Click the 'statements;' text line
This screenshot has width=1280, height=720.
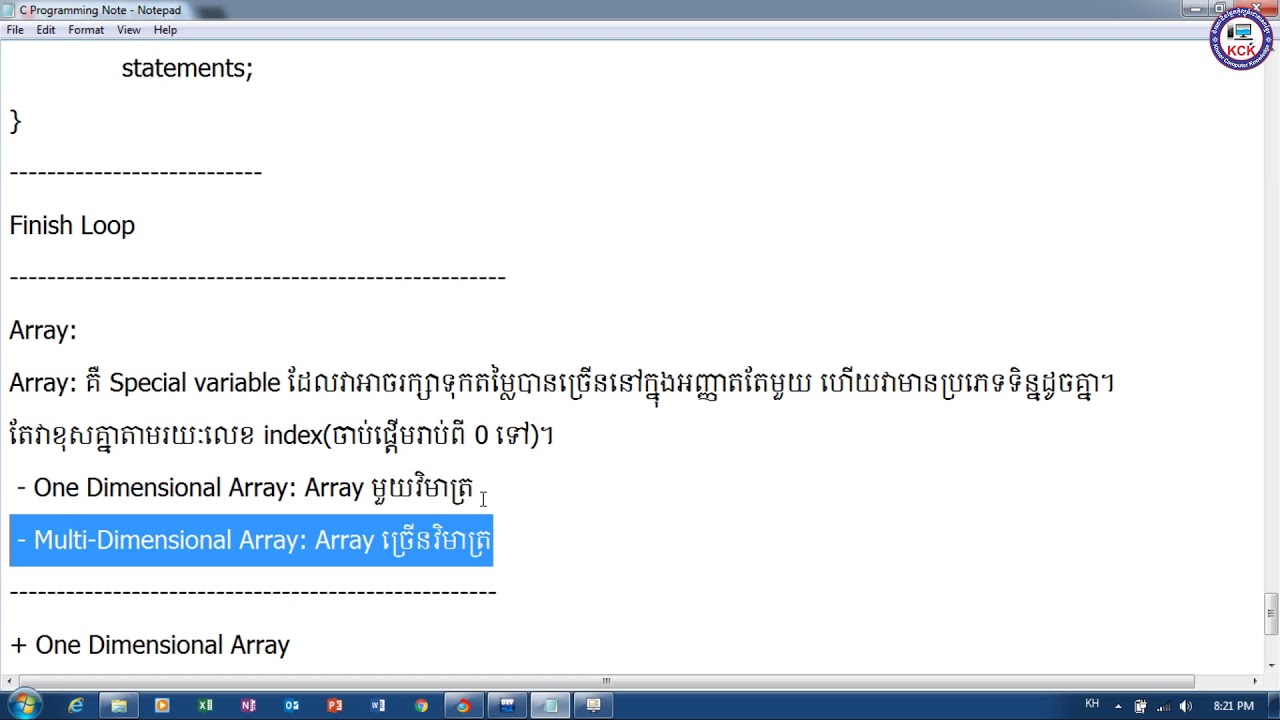(x=187, y=68)
